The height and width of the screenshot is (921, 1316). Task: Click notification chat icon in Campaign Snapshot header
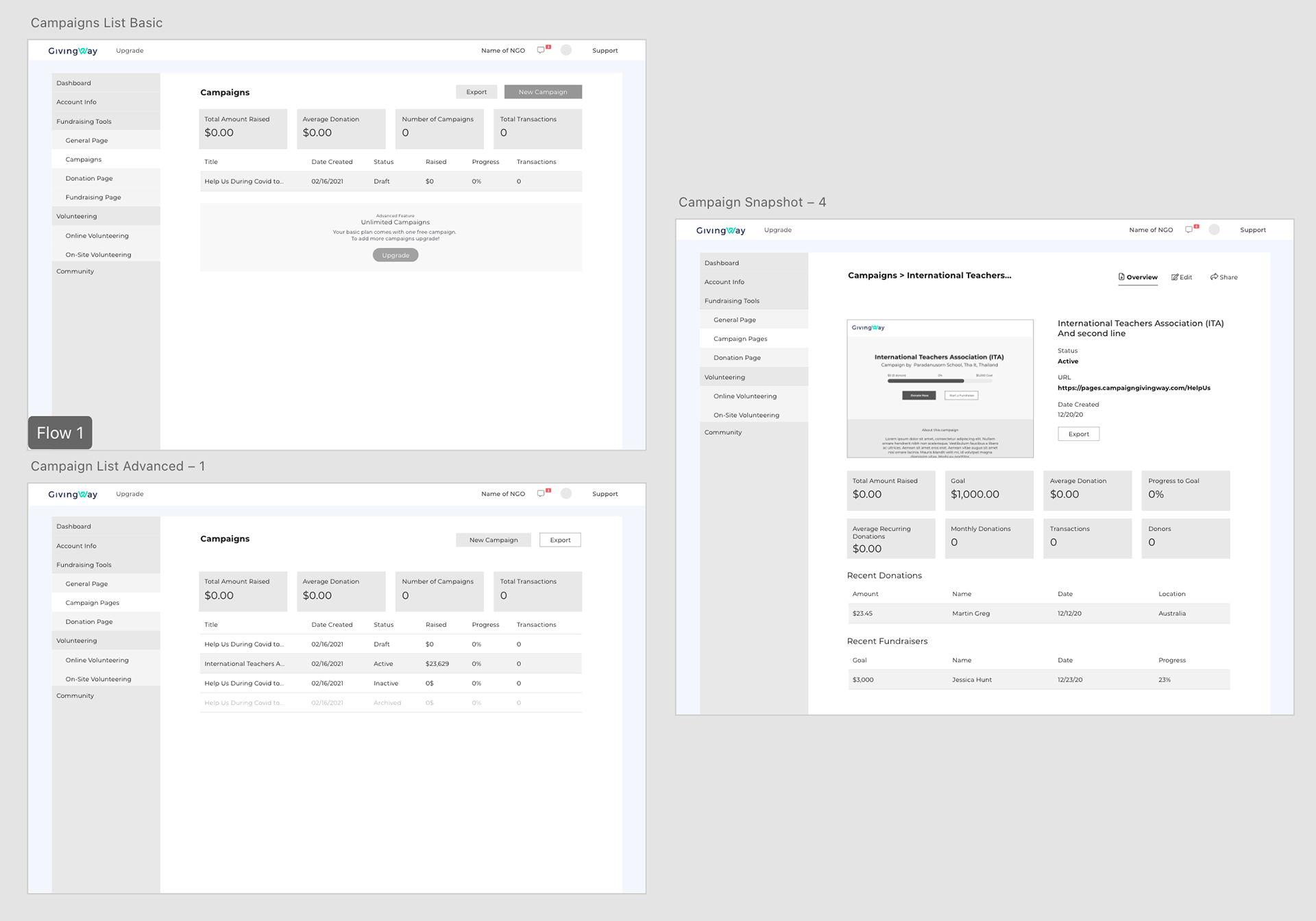point(1189,230)
